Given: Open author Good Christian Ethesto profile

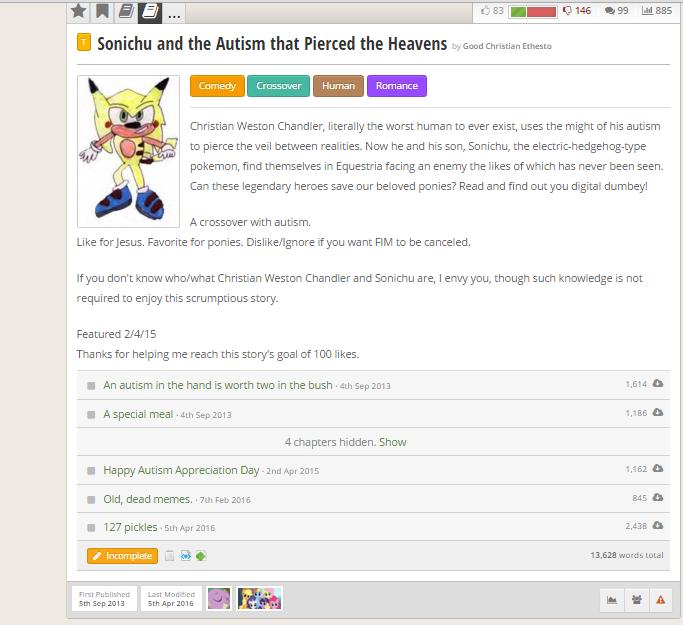Looking at the screenshot, I should click(x=507, y=46).
